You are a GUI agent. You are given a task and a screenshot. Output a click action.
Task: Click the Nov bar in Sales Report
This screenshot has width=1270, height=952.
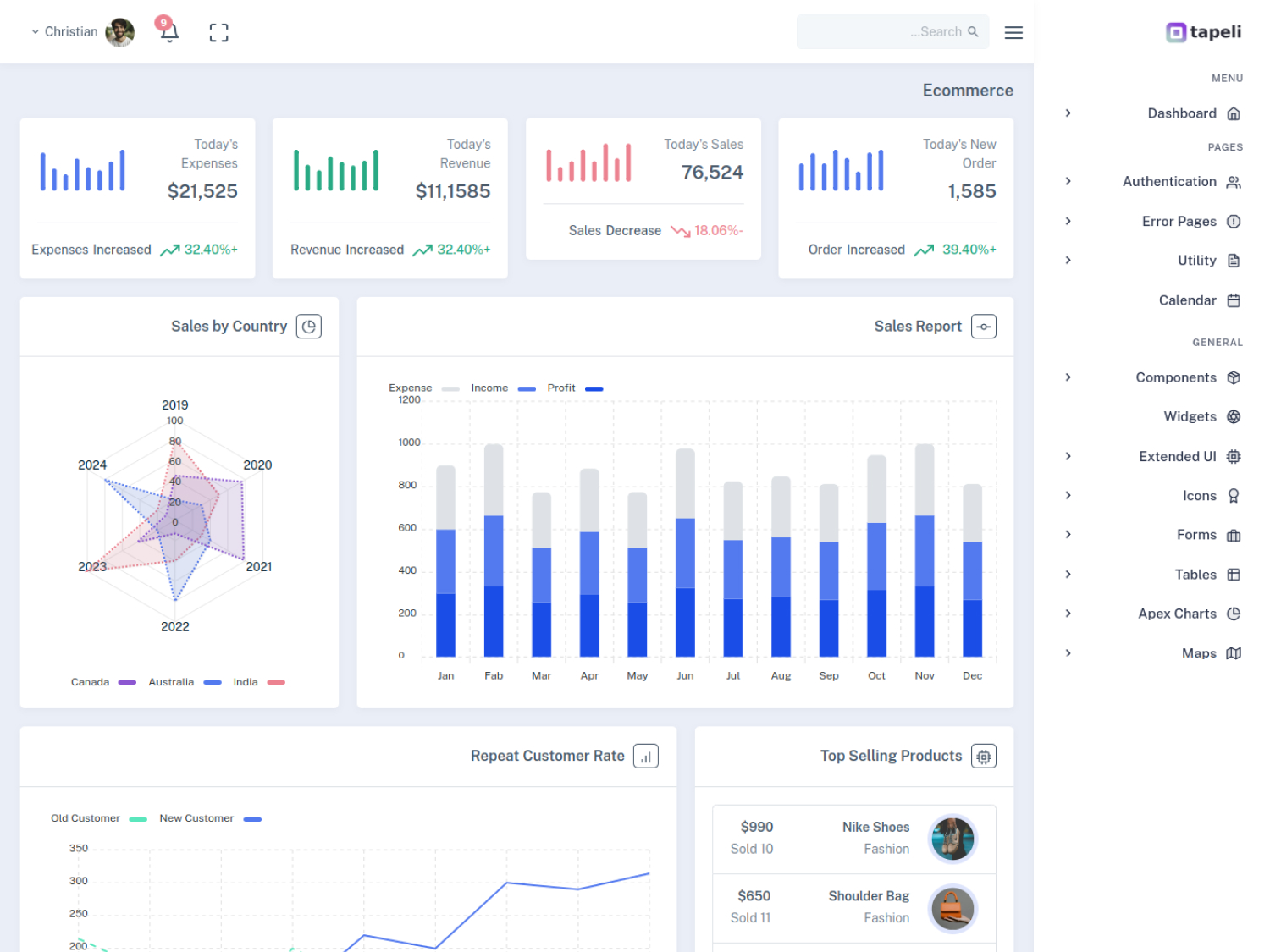point(925,550)
